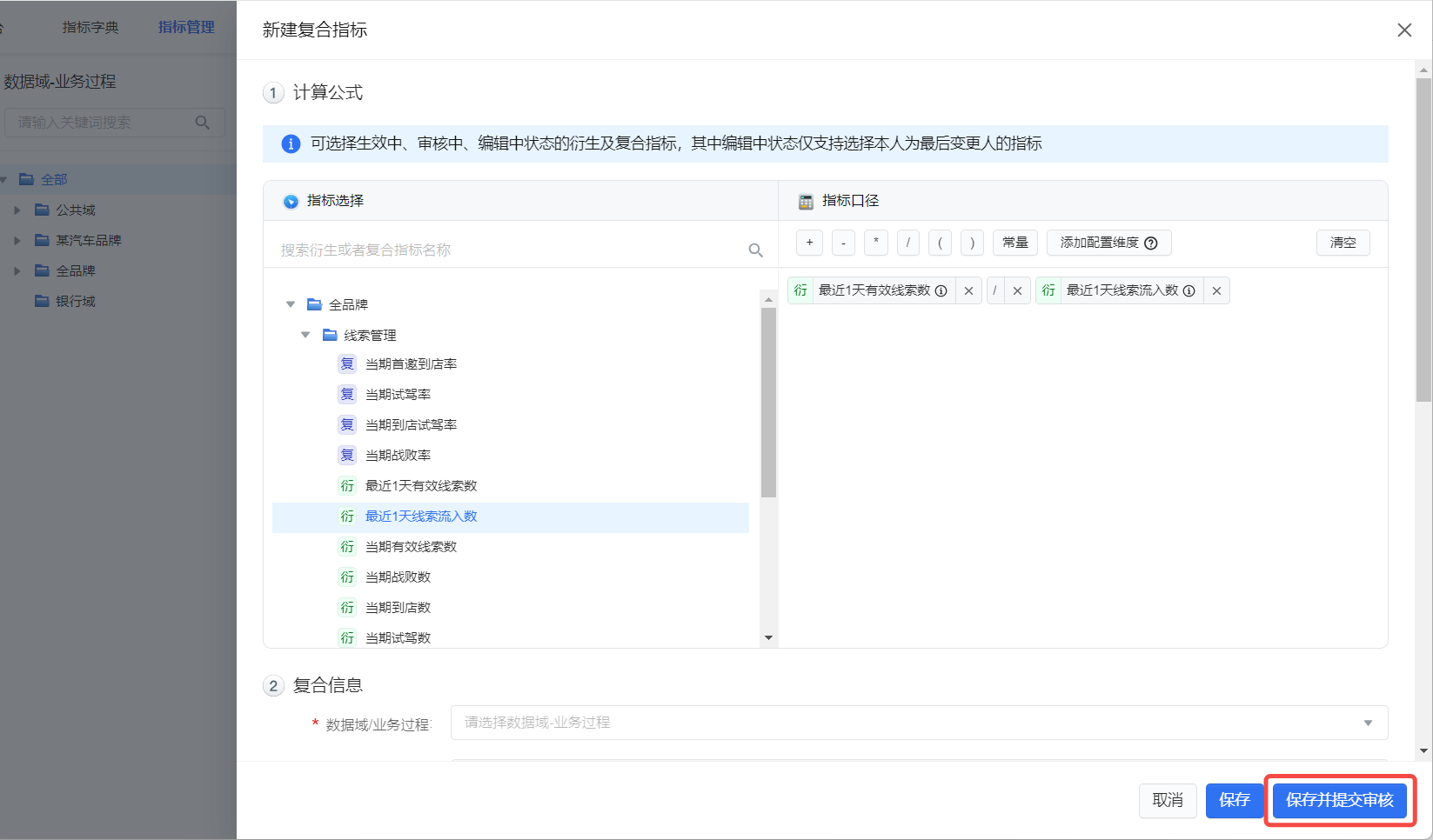Select the 当期试驾率 indicator
This screenshot has height=840, width=1433.
click(398, 395)
